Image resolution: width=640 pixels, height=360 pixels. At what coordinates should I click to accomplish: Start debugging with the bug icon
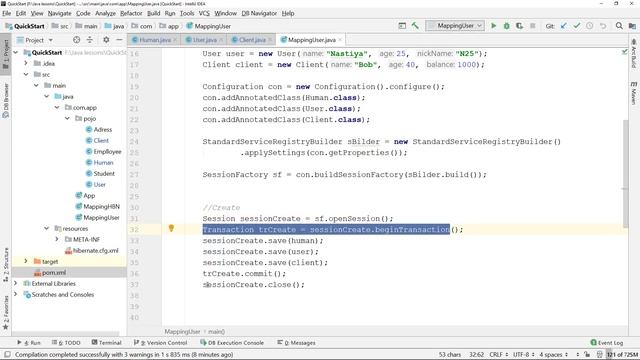pos(507,26)
